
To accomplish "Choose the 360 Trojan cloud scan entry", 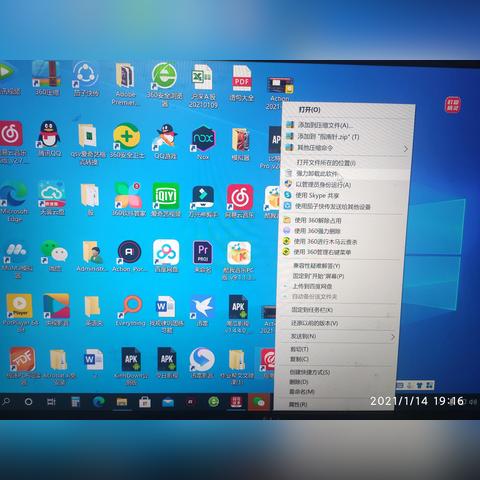I will [325, 242].
